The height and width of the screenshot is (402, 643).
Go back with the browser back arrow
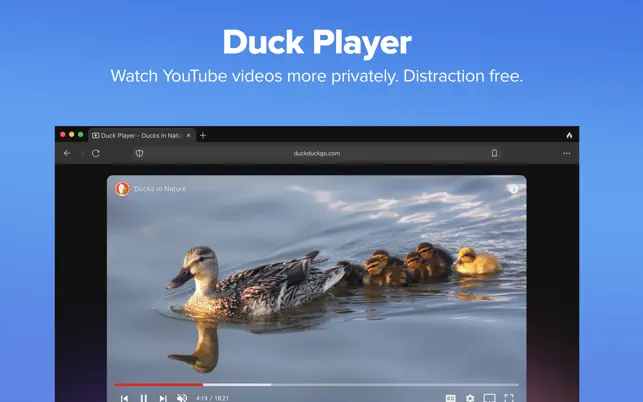pos(67,153)
